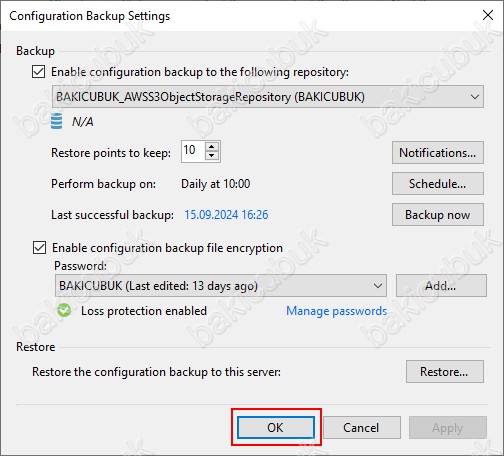Screen dimensions: 504x456
Task: Confirm settings with OK
Action: click(276, 427)
